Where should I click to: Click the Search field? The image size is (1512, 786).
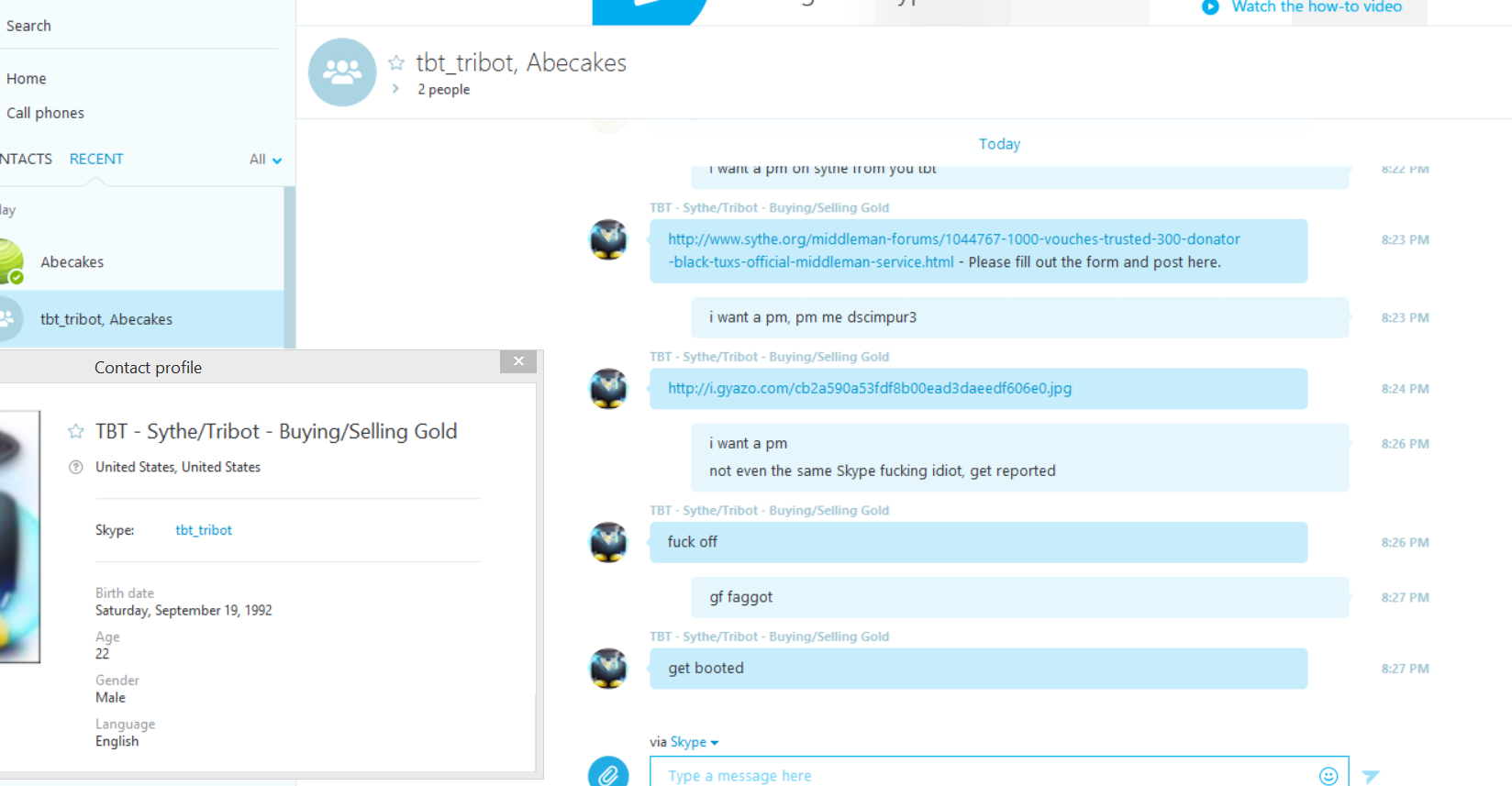(x=138, y=26)
